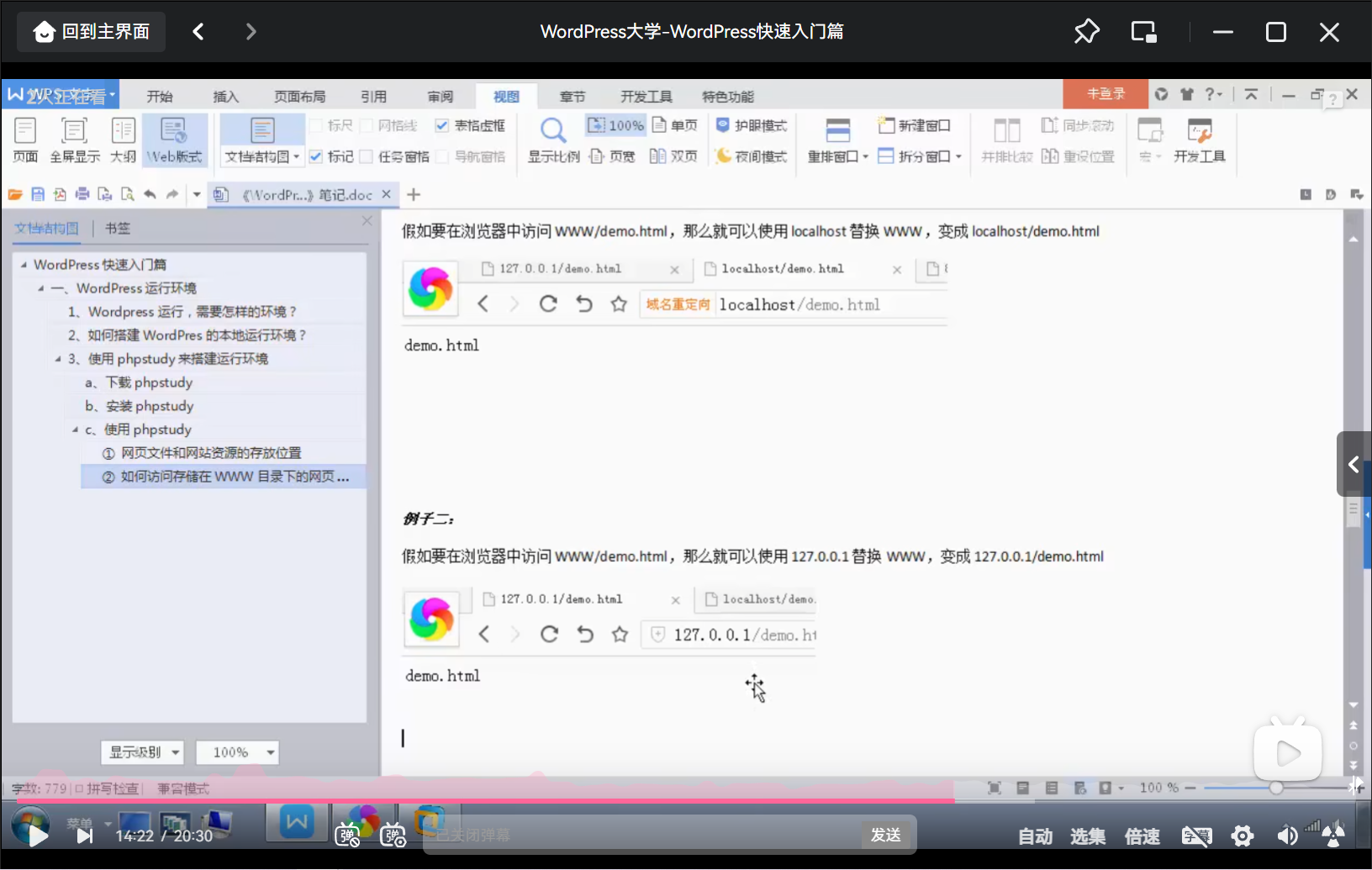Add a new document tab with plus
Image resolution: width=1372 pixels, height=870 pixels.
[414, 194]
